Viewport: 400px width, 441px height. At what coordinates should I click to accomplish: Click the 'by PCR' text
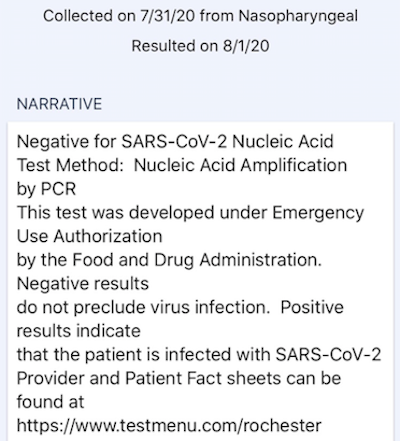[x=46, y=189]
